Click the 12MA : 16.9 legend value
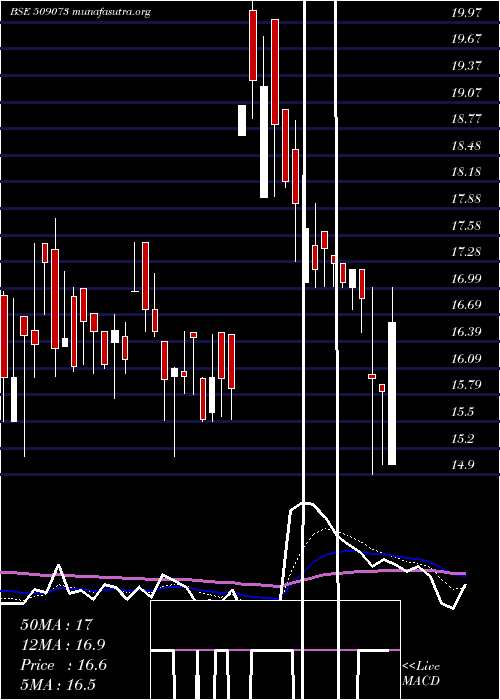Image resolution: width=500 pixels, height=700 pixels. 63,645
